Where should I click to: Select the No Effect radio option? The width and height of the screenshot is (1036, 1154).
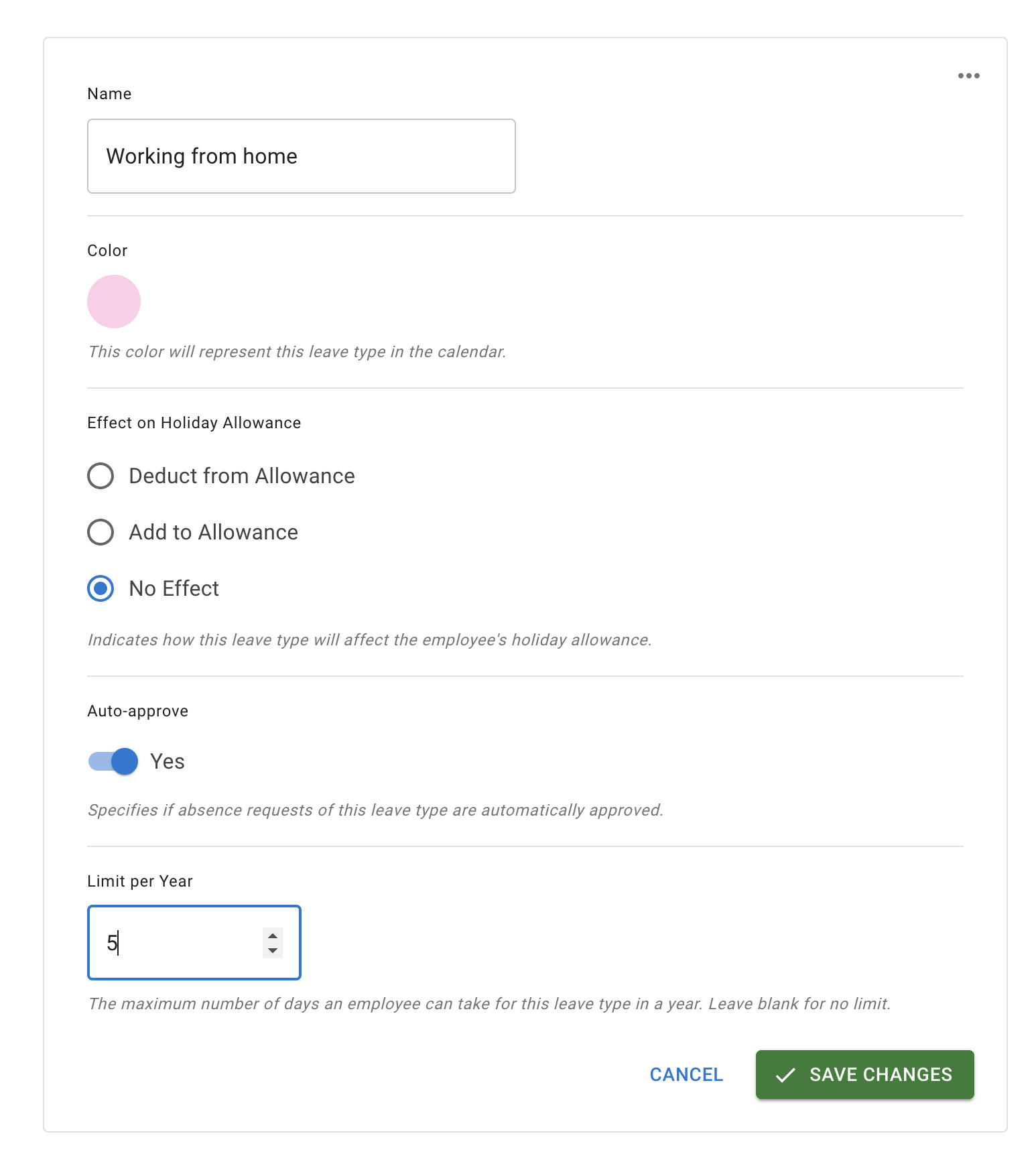pos(101,588)
